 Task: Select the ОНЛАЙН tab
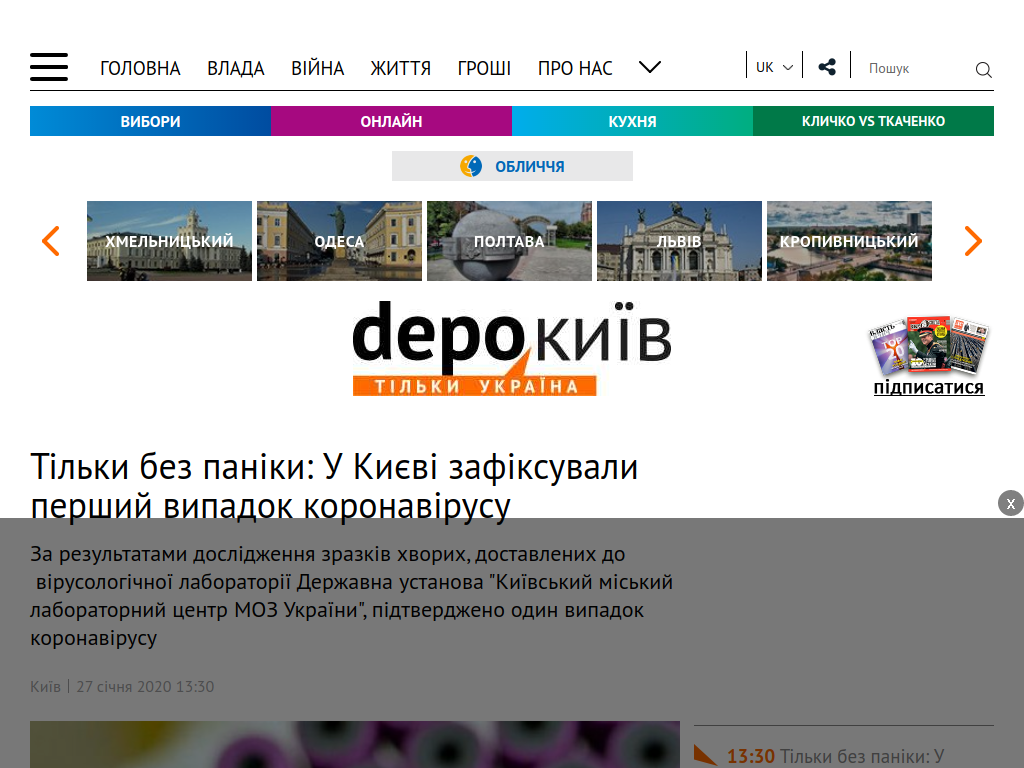point(391,121)
